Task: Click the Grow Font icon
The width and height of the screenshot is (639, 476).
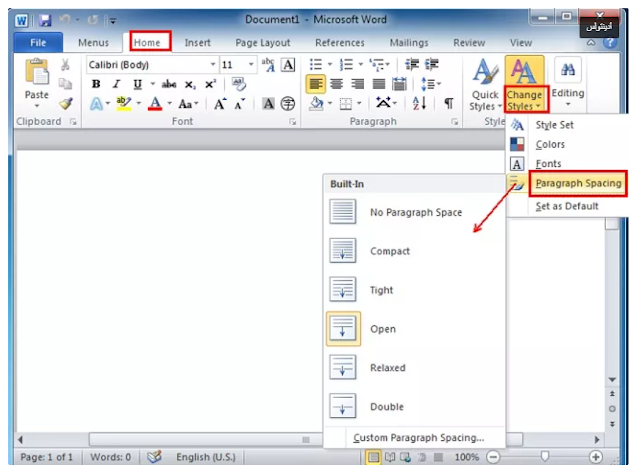Action: click(220, 104)
